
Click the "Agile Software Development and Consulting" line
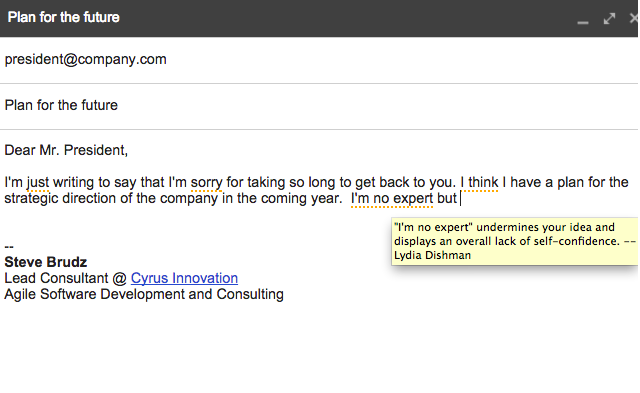click(144, 294)
